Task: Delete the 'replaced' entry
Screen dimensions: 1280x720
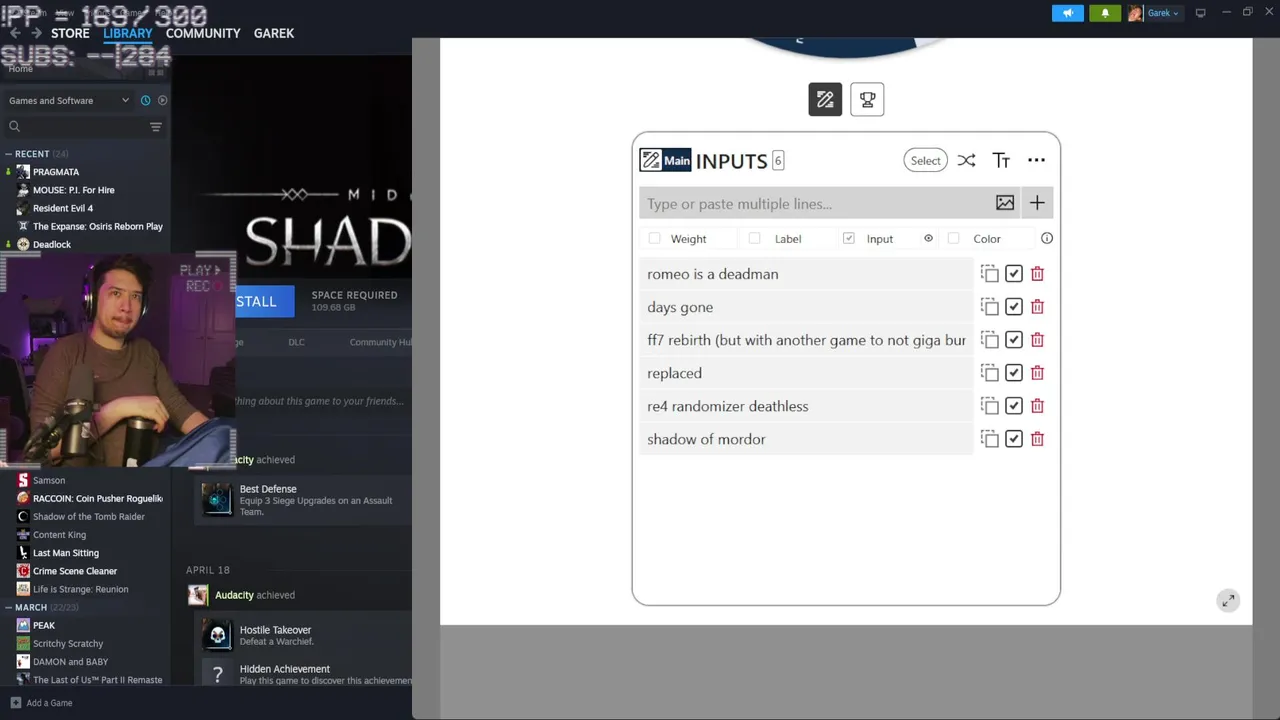Action: click(1037, 372)
